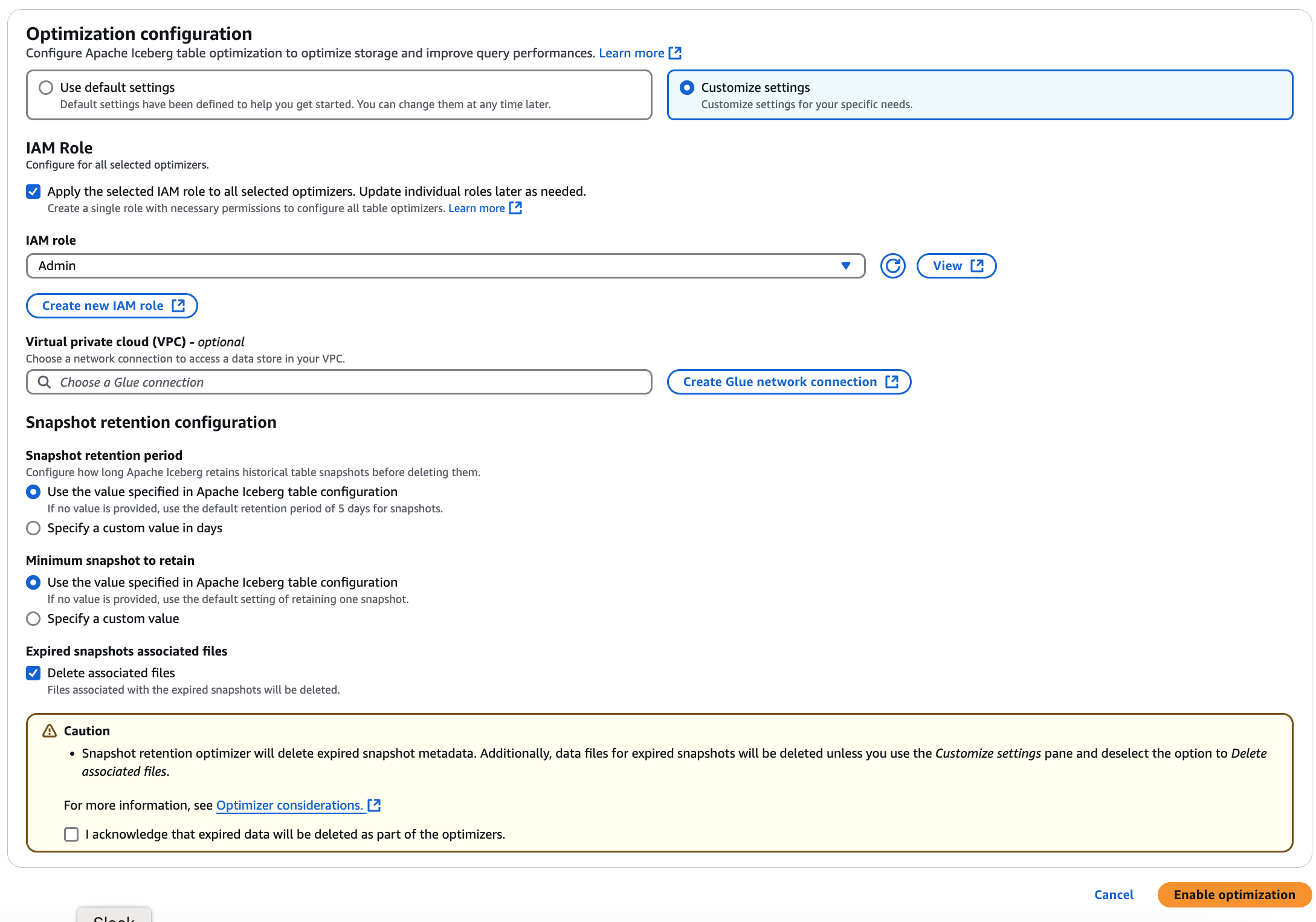Click external link icon on Create new IAM role
This screenshot has width=1316, height=922.
coord(178,306)
